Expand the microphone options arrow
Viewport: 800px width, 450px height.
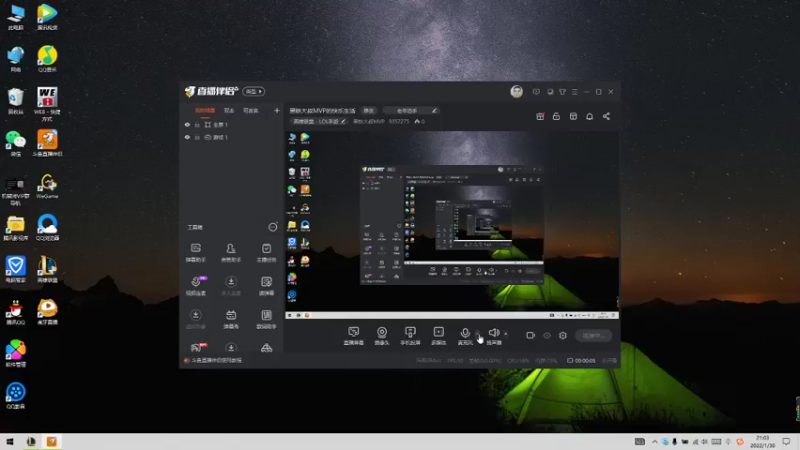click(x=478, y=334)
